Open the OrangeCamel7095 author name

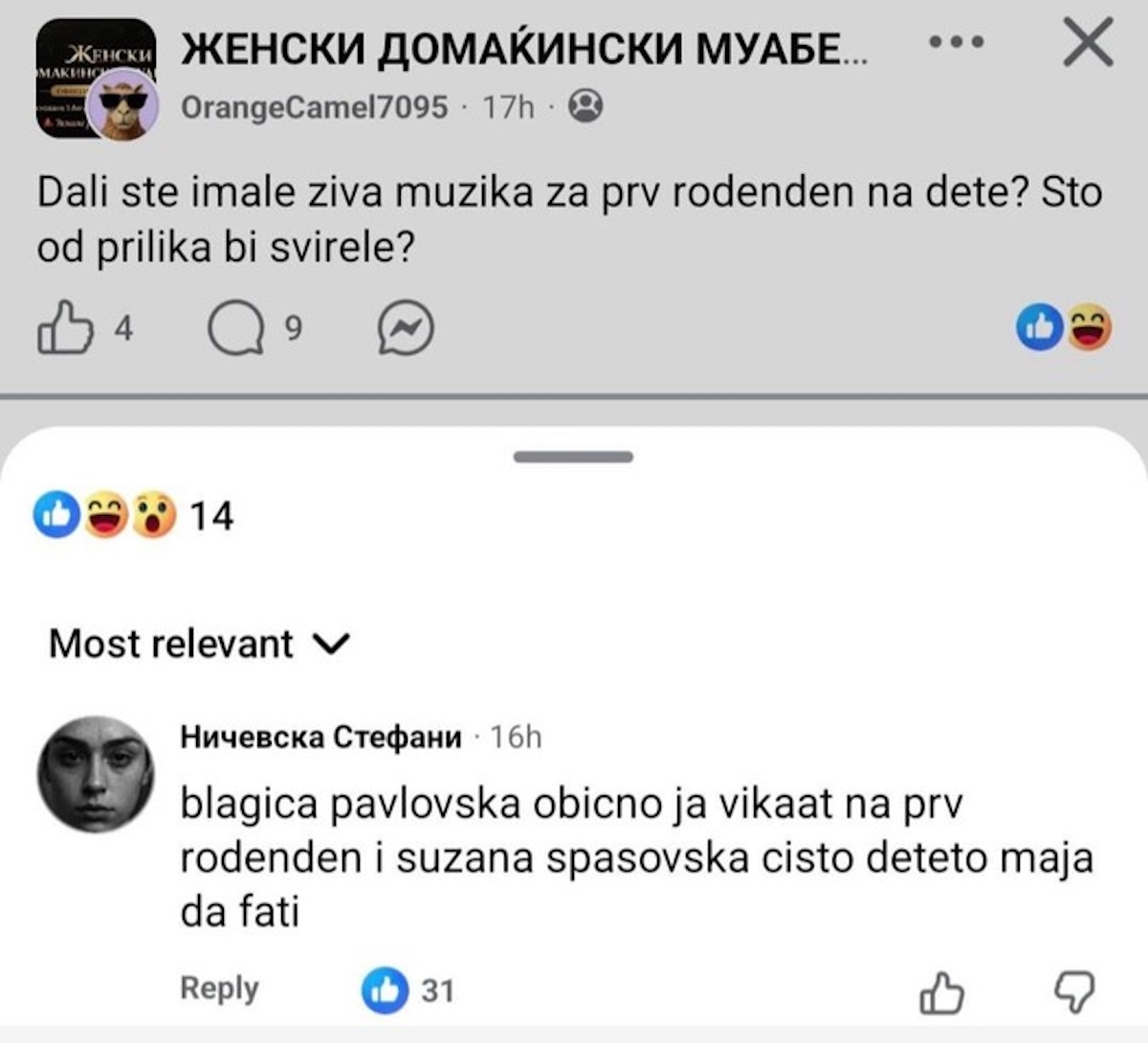(x=314, y=106)
